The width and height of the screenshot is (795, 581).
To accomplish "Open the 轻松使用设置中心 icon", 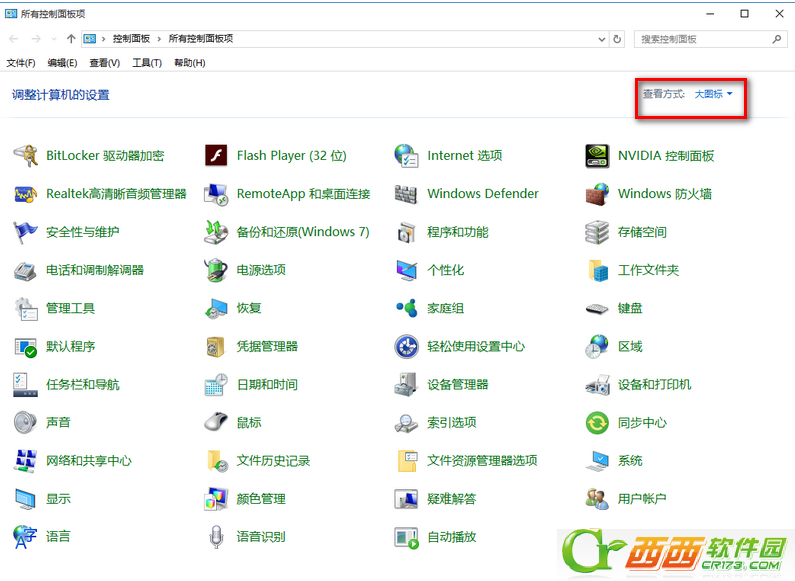I will click(407, 347).
